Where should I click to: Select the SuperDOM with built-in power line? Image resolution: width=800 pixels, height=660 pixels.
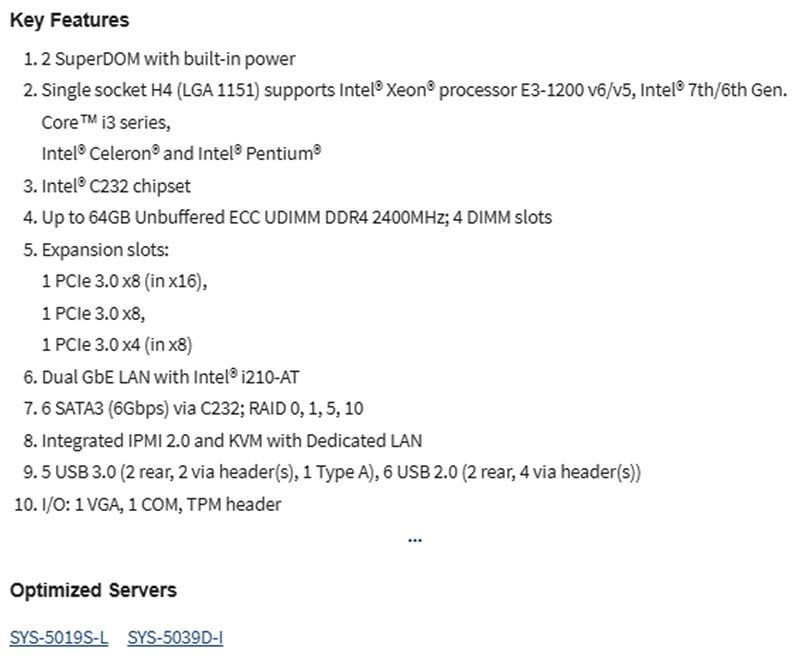click(x=168, y=59)
